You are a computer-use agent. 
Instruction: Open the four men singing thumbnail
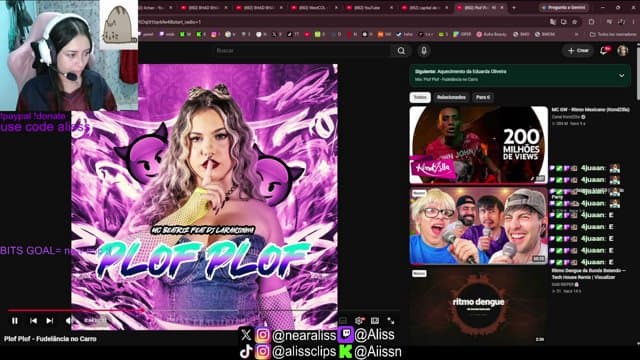478,226
